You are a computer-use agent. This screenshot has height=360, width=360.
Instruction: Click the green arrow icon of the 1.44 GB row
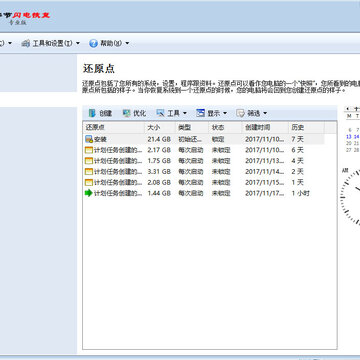(x=89, y=193)
